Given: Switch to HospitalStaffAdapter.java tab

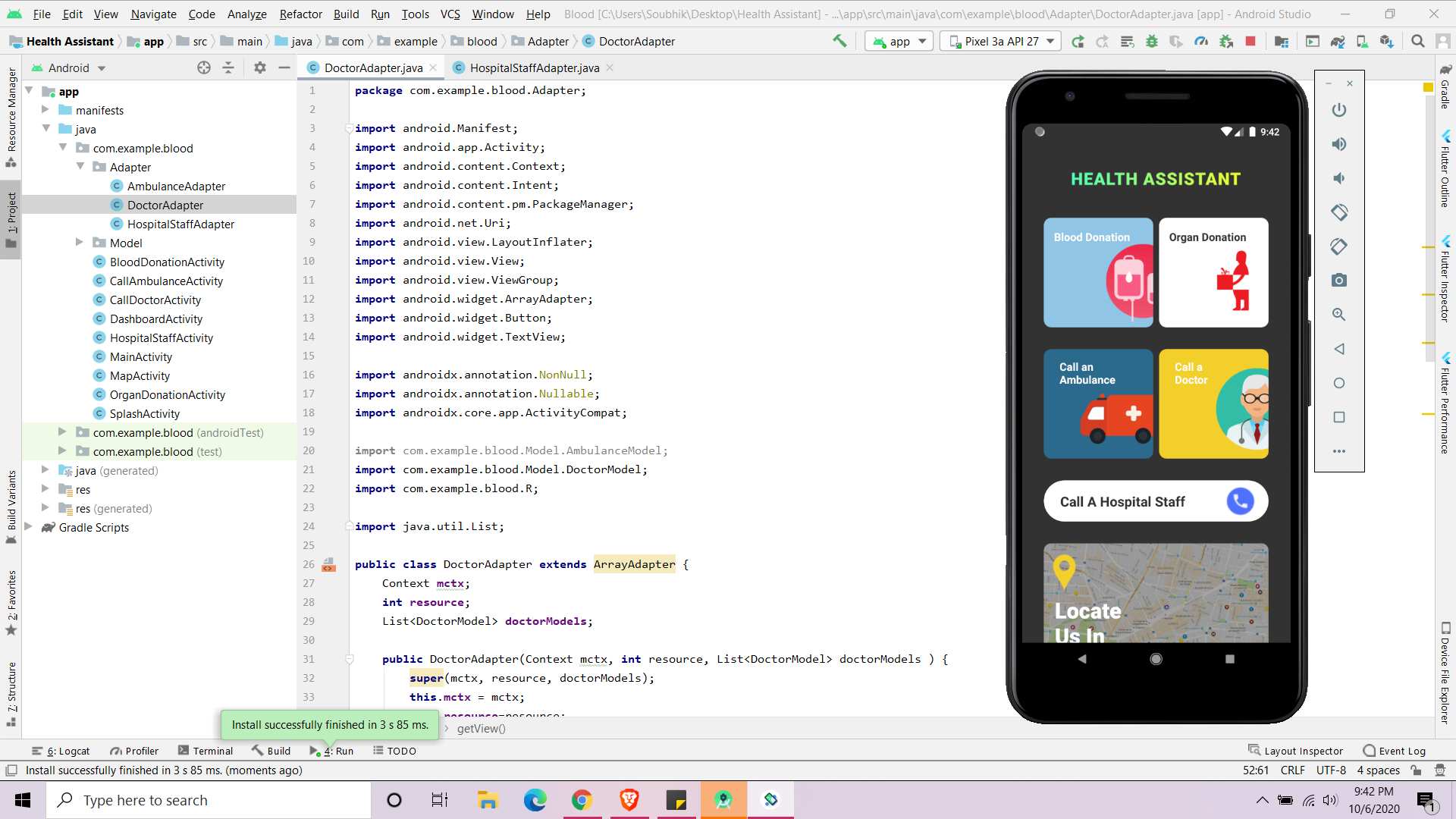Looking at the screenshot, I should coord(535,67).
